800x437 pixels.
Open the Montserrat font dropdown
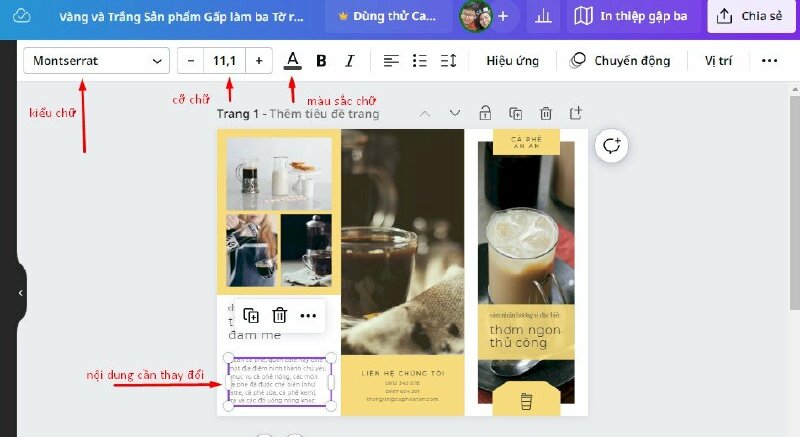(96, 61)
